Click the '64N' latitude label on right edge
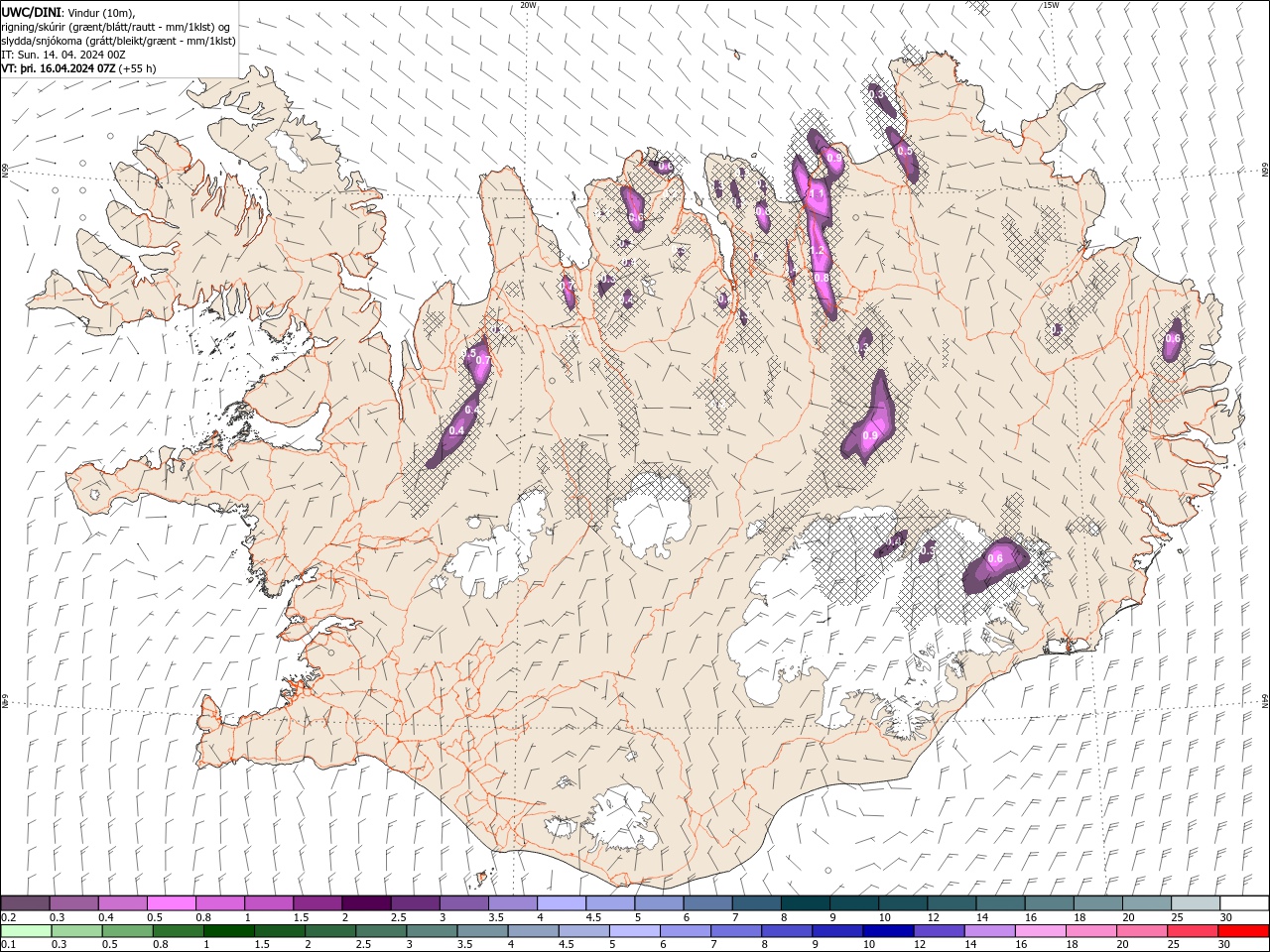 (1265, 700)
